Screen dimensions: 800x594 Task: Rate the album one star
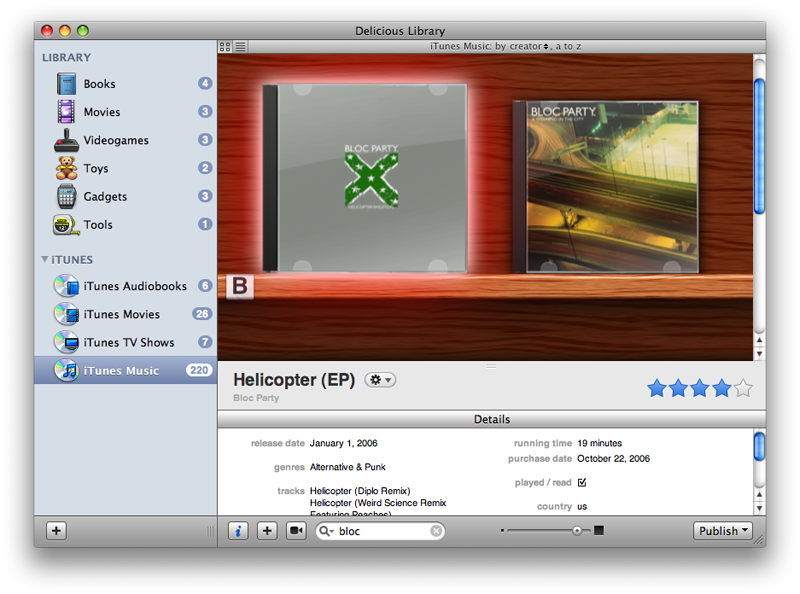point(657,388)
